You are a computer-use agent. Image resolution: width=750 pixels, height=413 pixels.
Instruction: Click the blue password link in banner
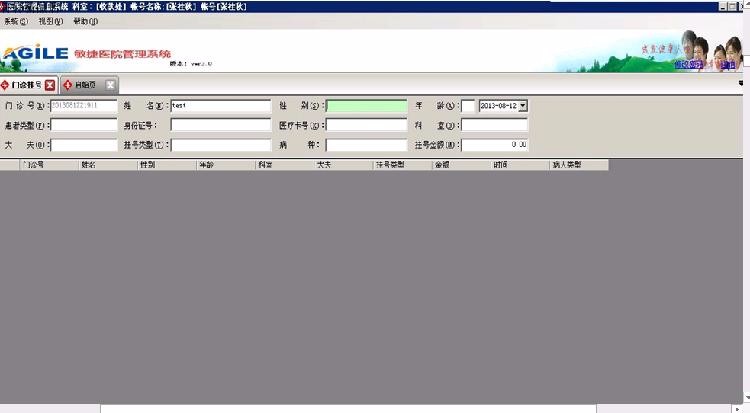point(689,64)
